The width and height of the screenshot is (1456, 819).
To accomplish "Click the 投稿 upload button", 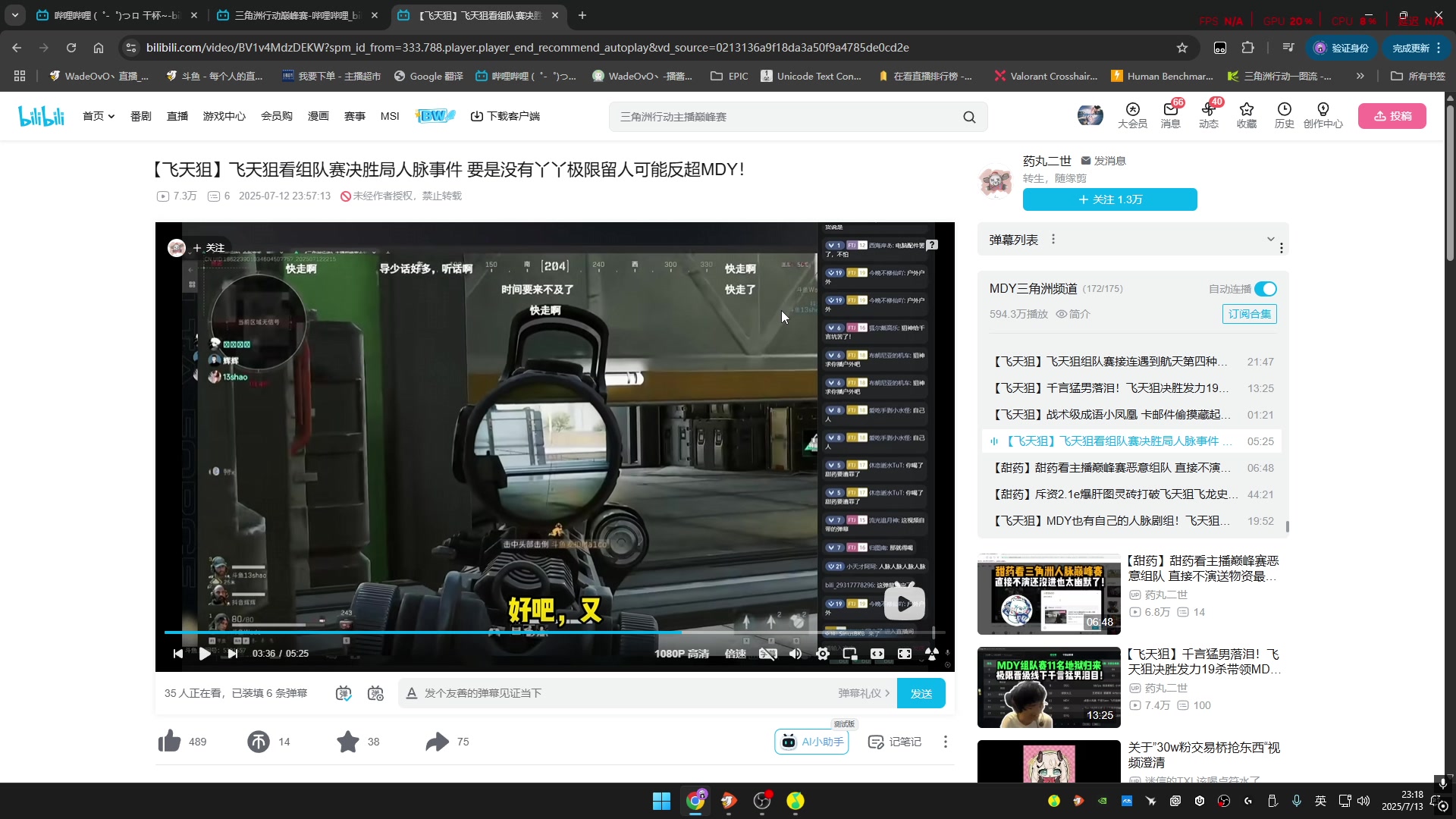I will point(1392,116).
